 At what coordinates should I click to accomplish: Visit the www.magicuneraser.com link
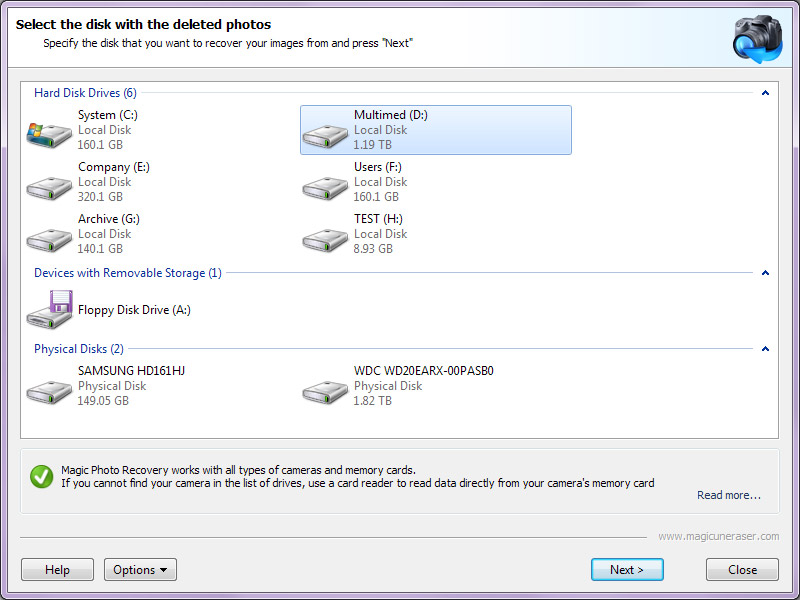coord(718,537)
